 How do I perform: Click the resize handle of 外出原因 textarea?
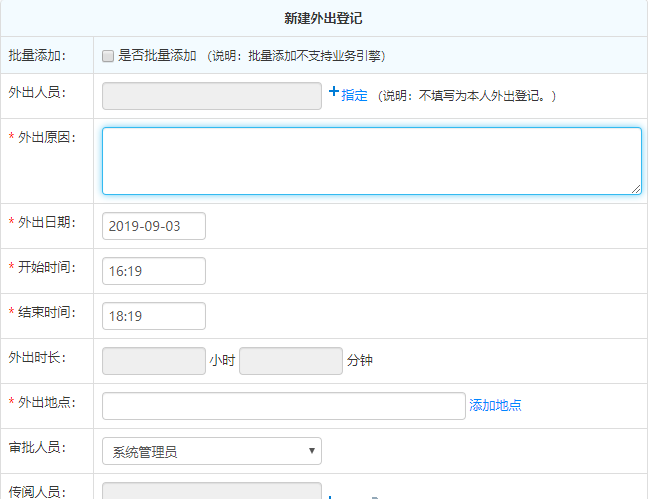(x=636, y=189)
